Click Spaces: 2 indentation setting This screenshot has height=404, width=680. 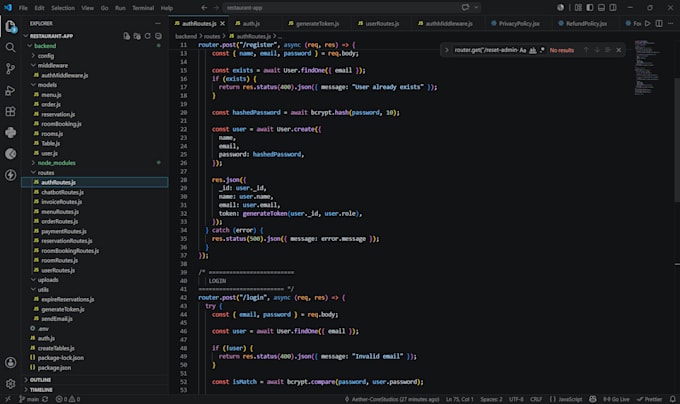(491, 399)
